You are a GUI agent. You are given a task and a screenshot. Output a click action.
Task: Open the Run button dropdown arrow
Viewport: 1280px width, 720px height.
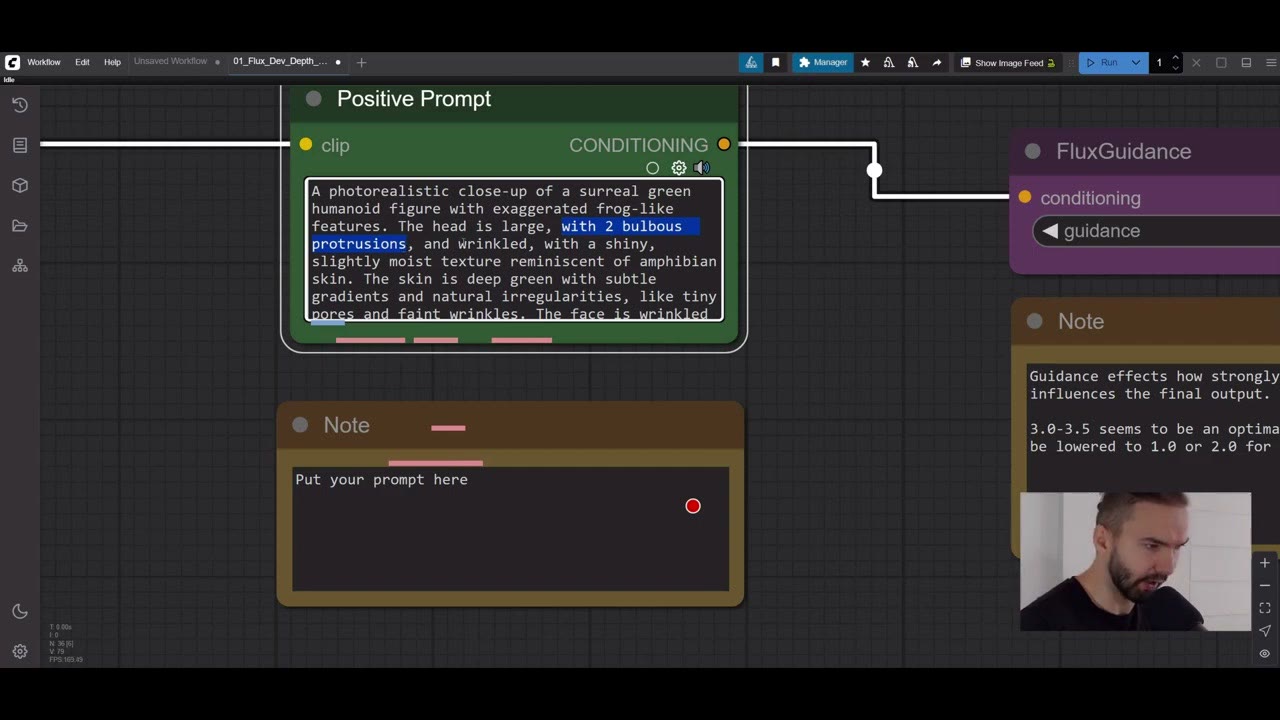(x=1136, y=62)
